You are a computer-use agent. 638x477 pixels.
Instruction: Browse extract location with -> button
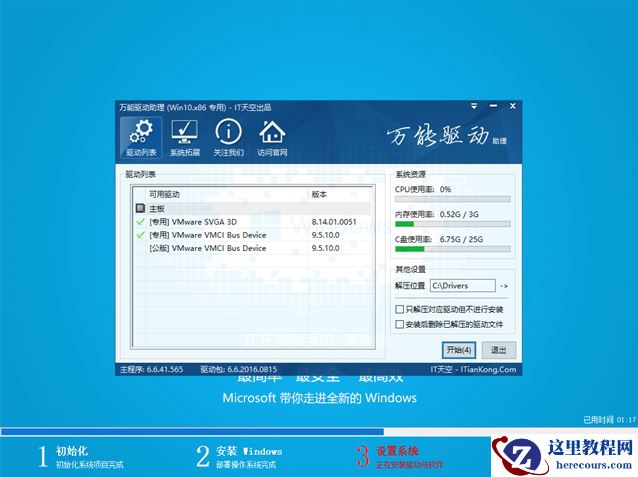coord(504,286)
